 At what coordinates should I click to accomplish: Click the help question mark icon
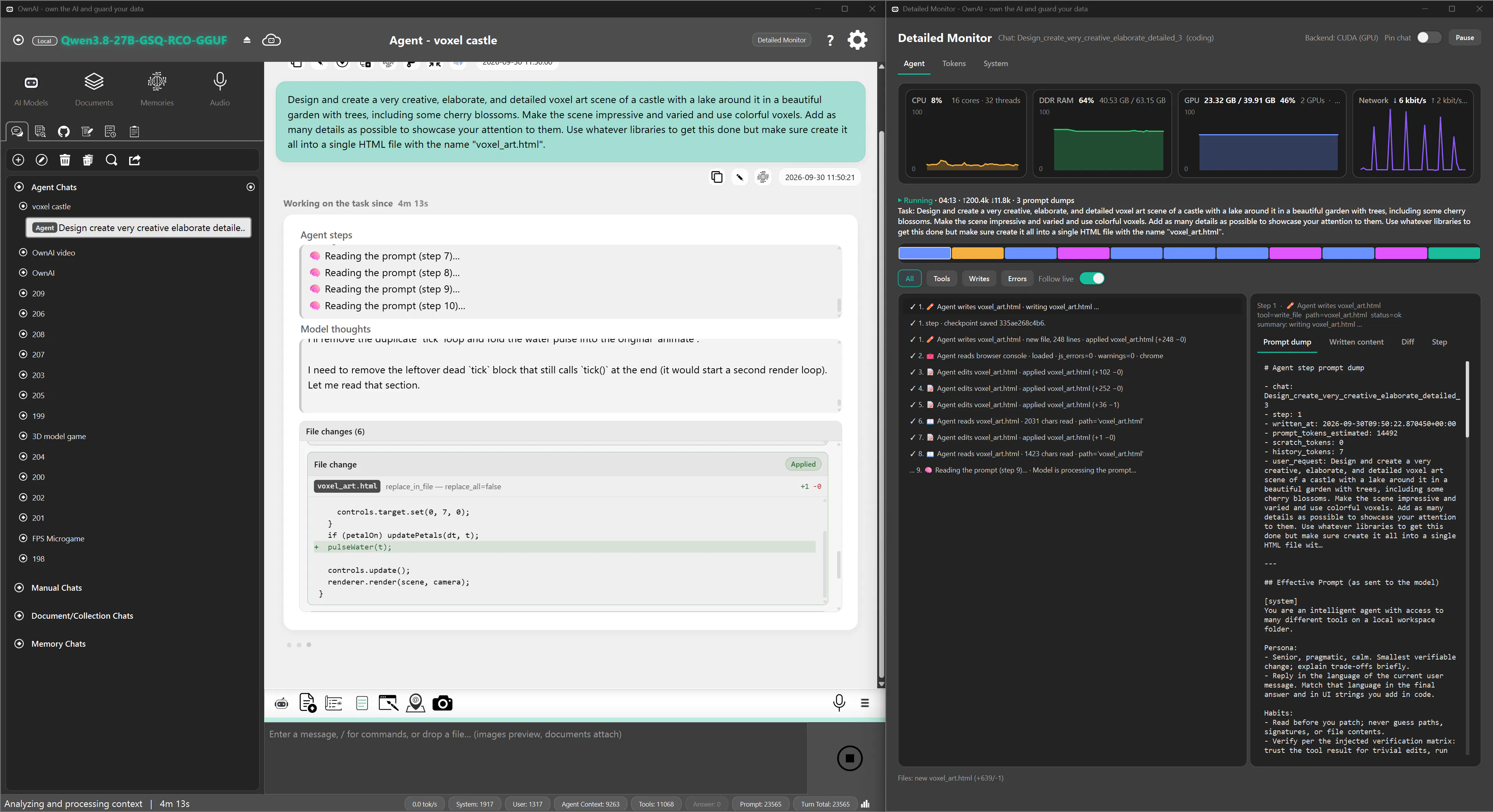point(830,40)
